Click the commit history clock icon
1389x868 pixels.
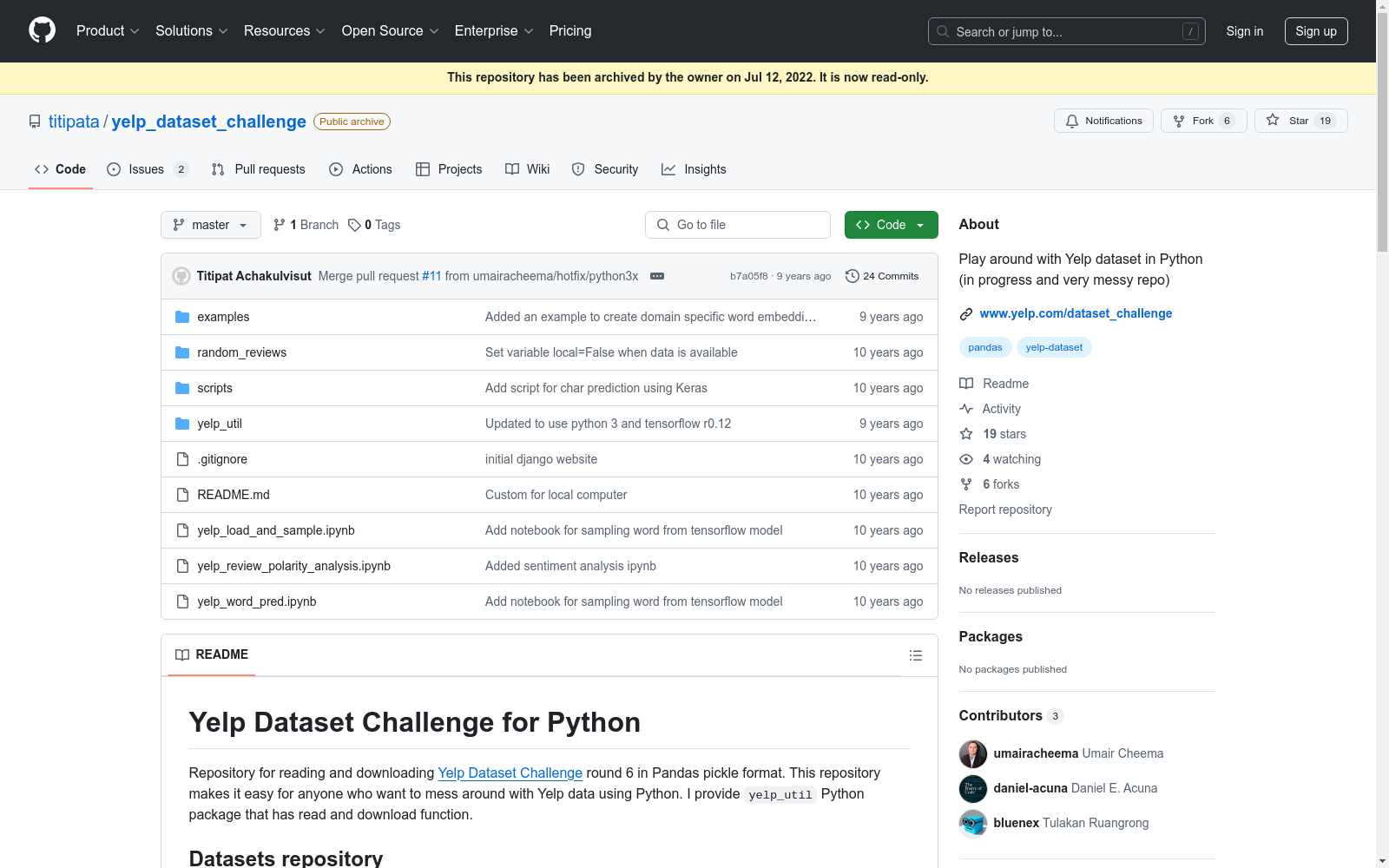(x=852, y=276)
